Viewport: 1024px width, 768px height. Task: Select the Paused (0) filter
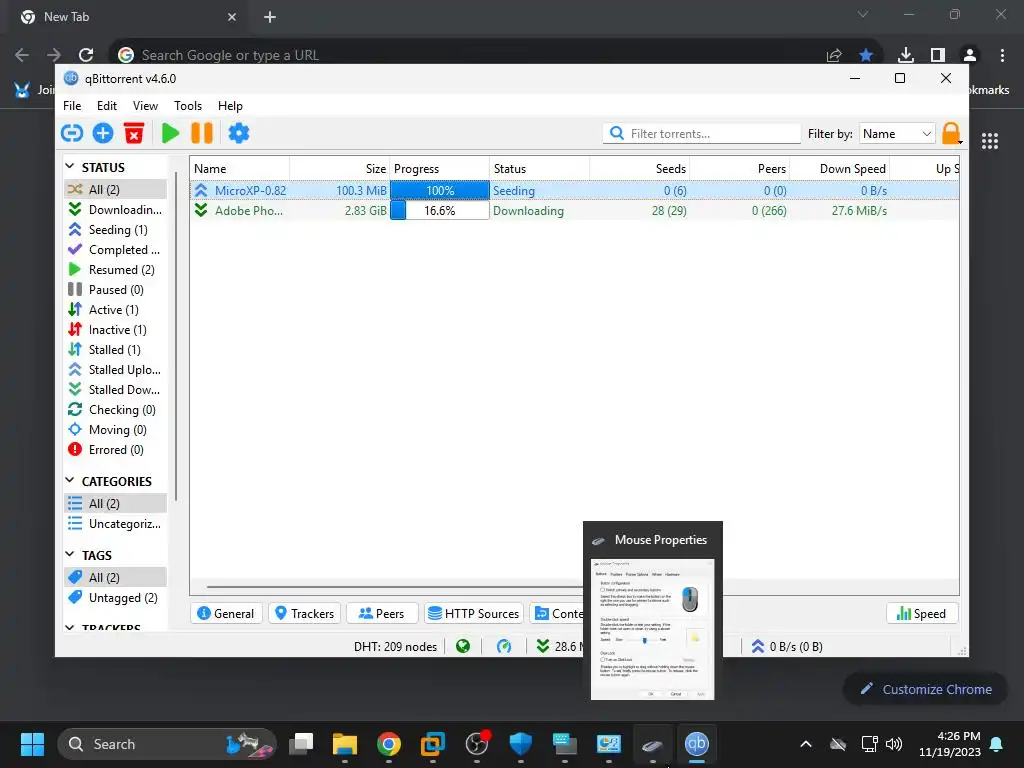point(116,289)
